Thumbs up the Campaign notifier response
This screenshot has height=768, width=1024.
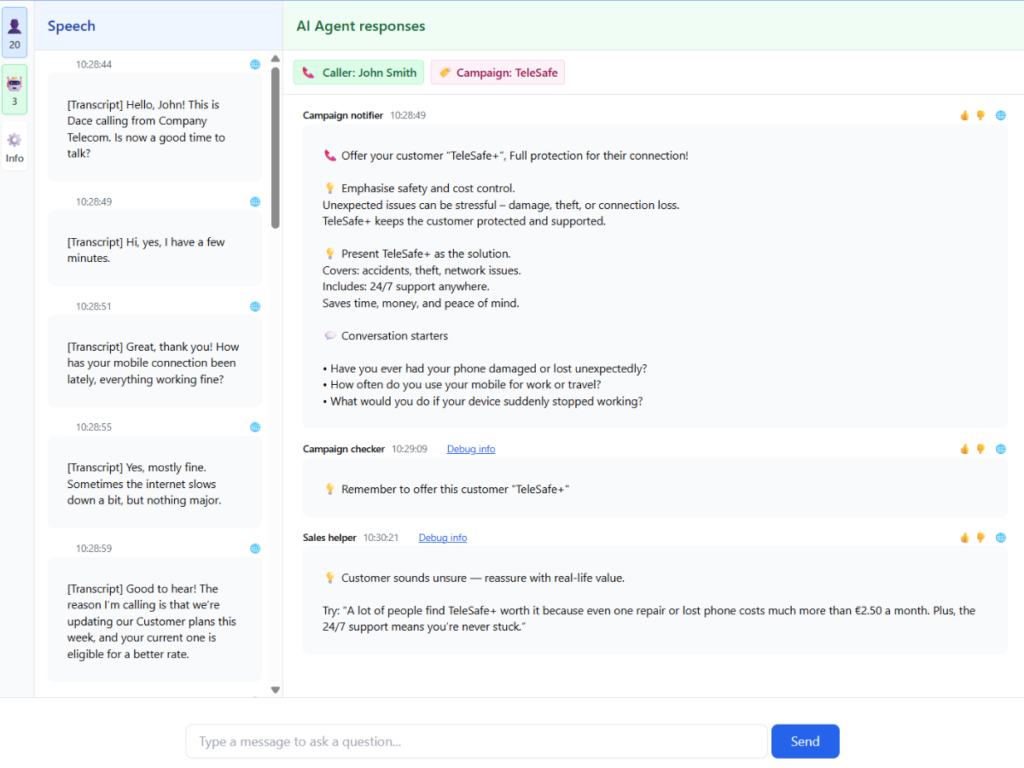[965, 115]
